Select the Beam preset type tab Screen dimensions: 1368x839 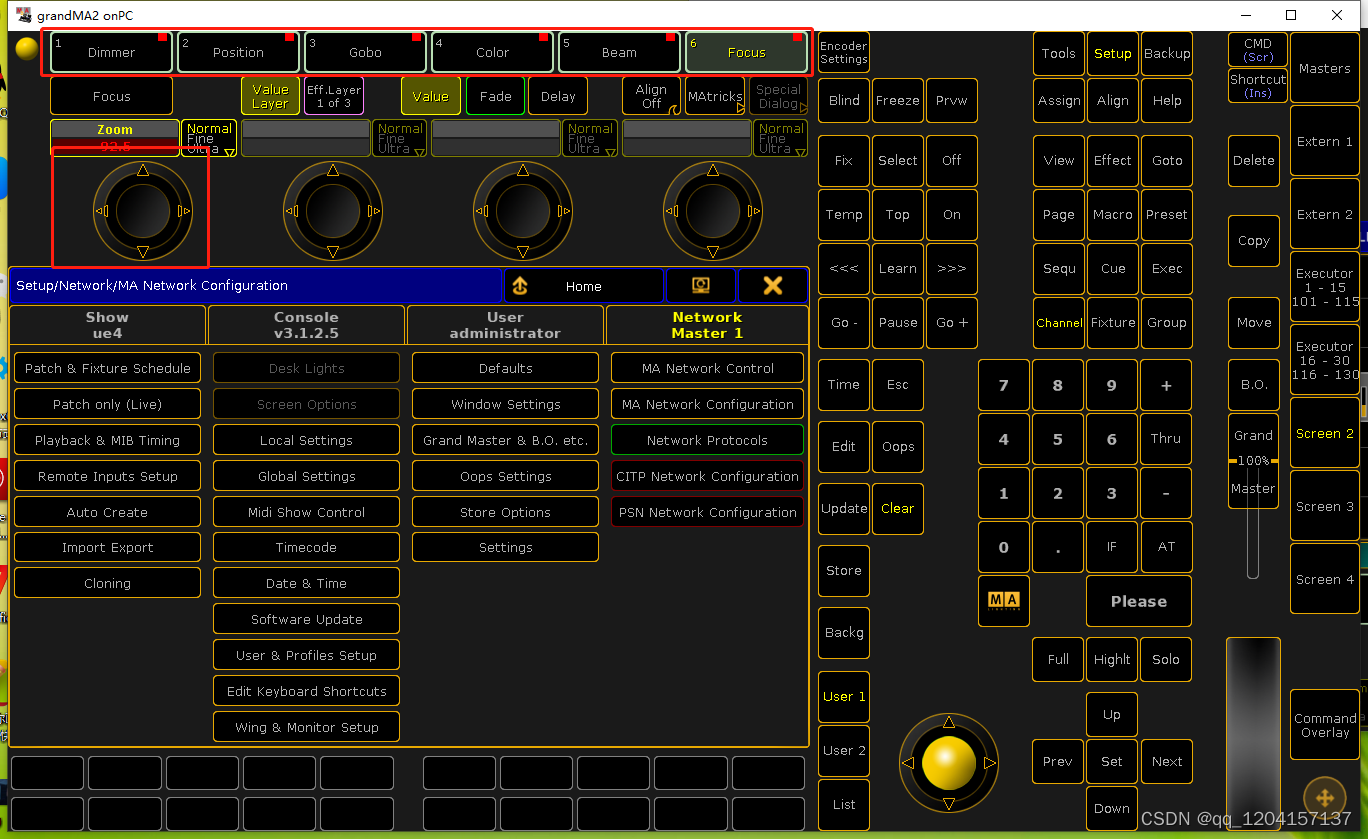619,52
